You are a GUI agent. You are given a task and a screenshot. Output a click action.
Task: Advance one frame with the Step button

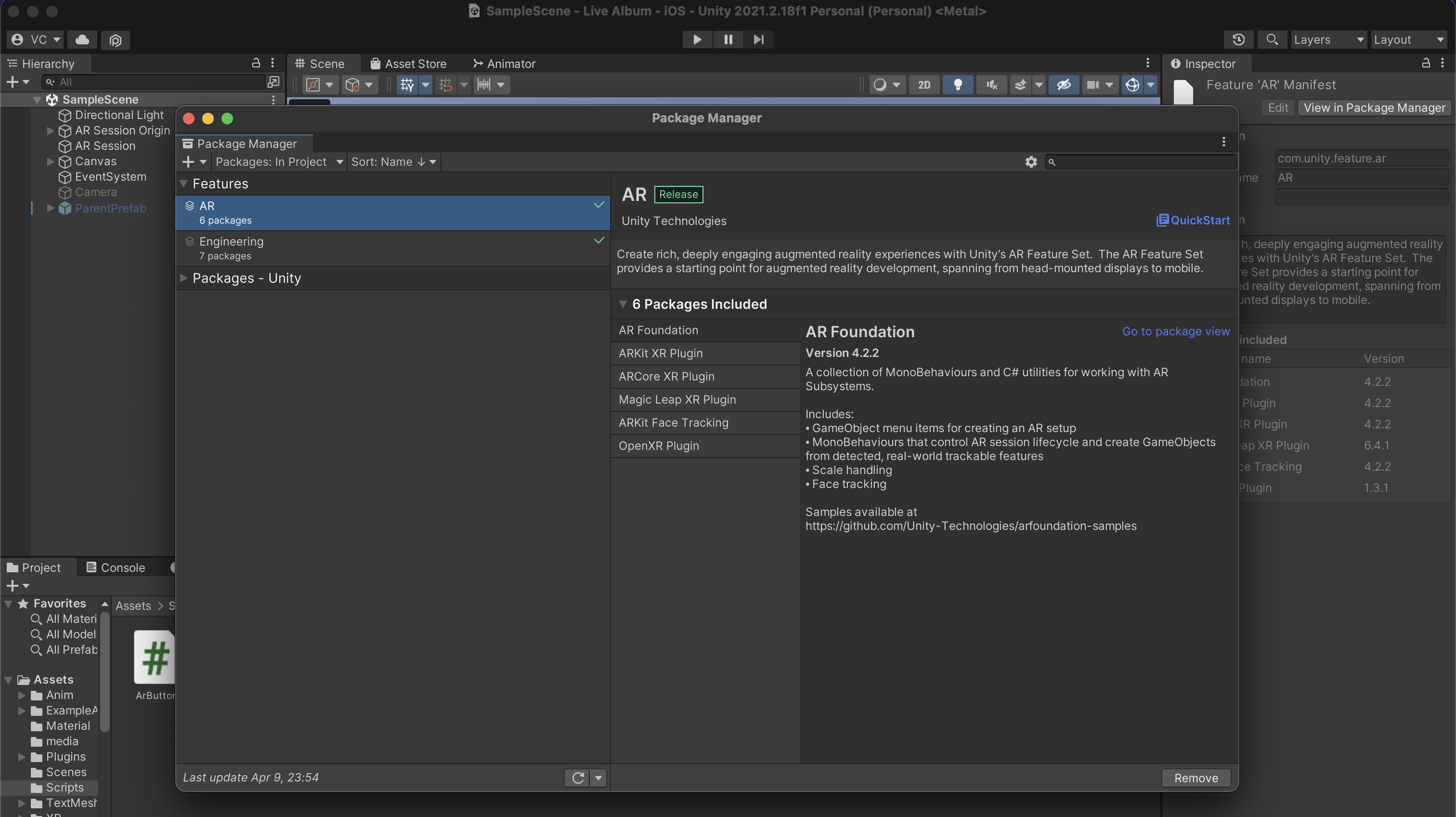758,40
